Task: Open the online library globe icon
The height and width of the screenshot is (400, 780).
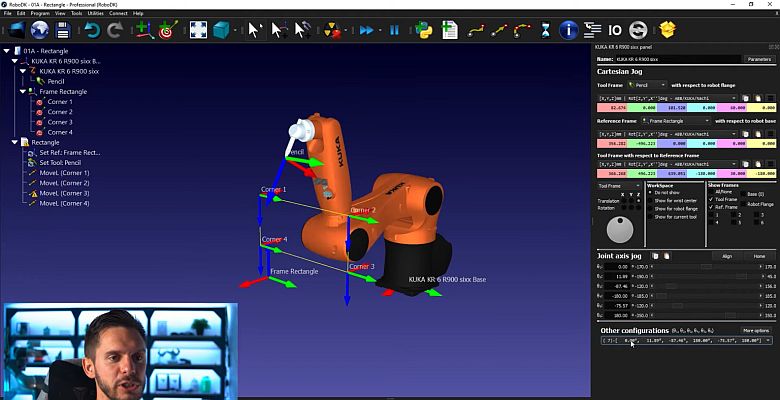Action: click(40, 30)
